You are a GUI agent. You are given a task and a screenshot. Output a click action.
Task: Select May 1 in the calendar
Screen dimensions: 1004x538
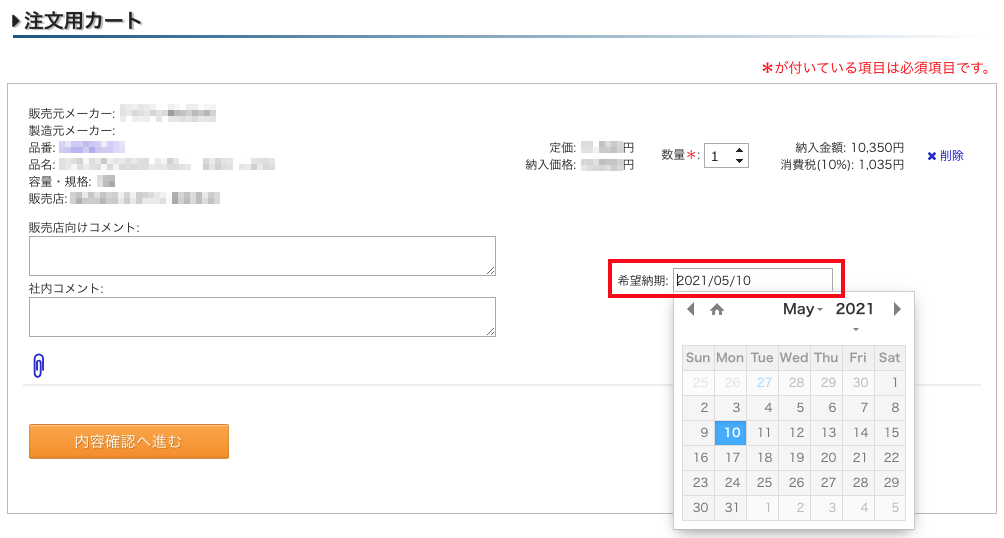[x=890, y=382]
